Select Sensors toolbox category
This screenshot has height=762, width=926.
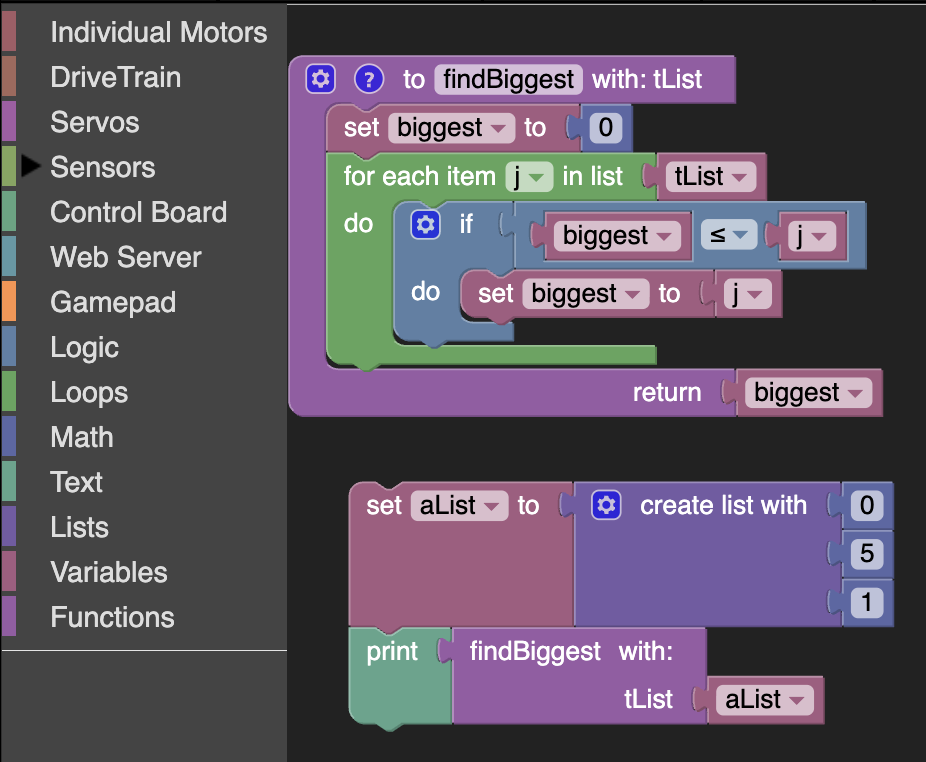pos(103,167)
